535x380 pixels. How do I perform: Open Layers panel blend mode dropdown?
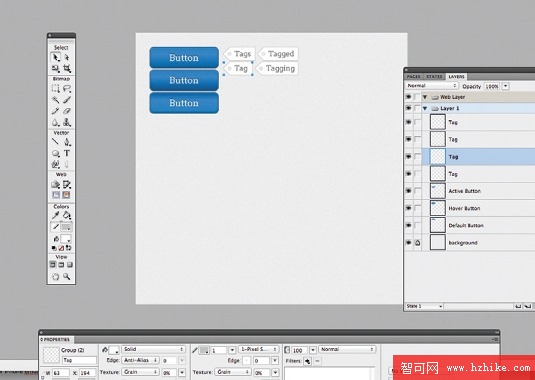432,86
